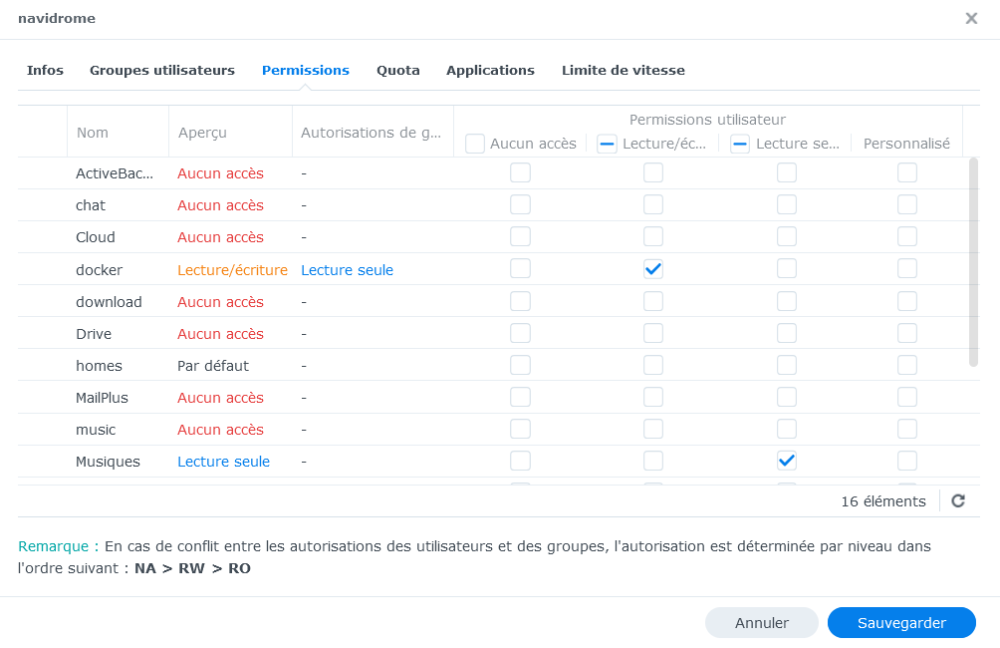Click Lecture seule preview for Musiques
This screenshot has height=648, width=1000.
(x=223, y=462)
